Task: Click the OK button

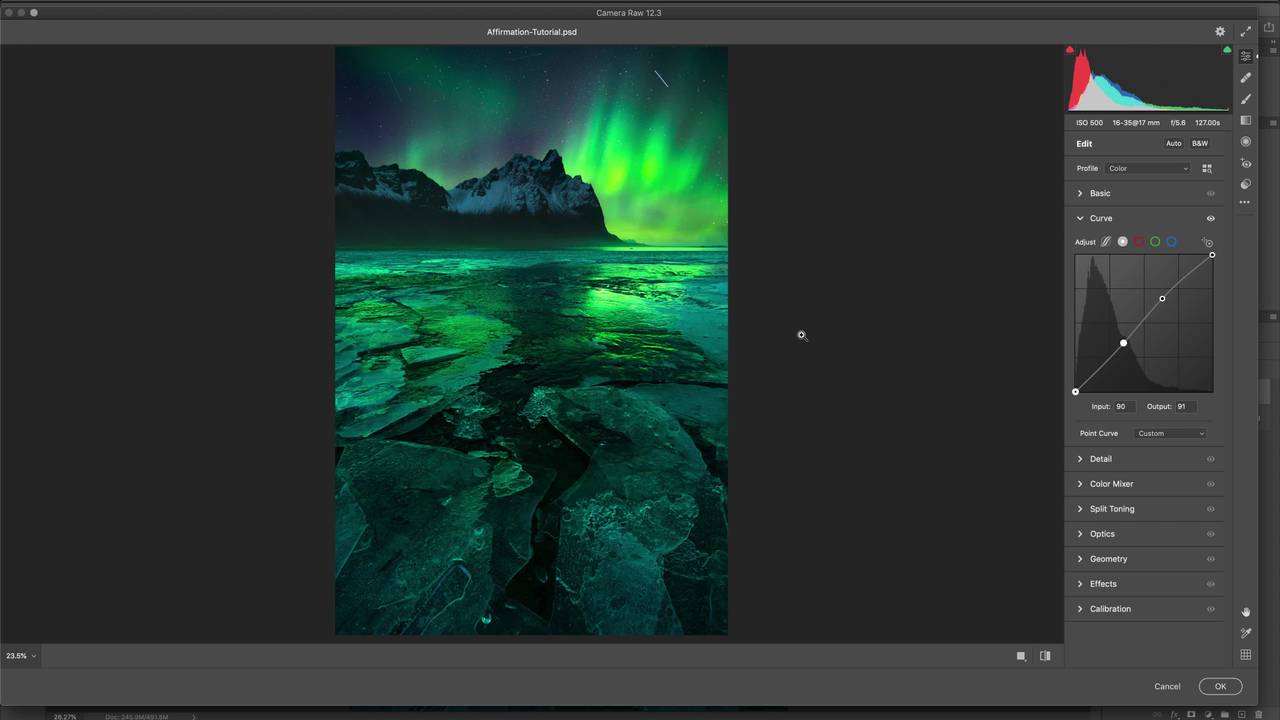Action: tap(1220, 686)
